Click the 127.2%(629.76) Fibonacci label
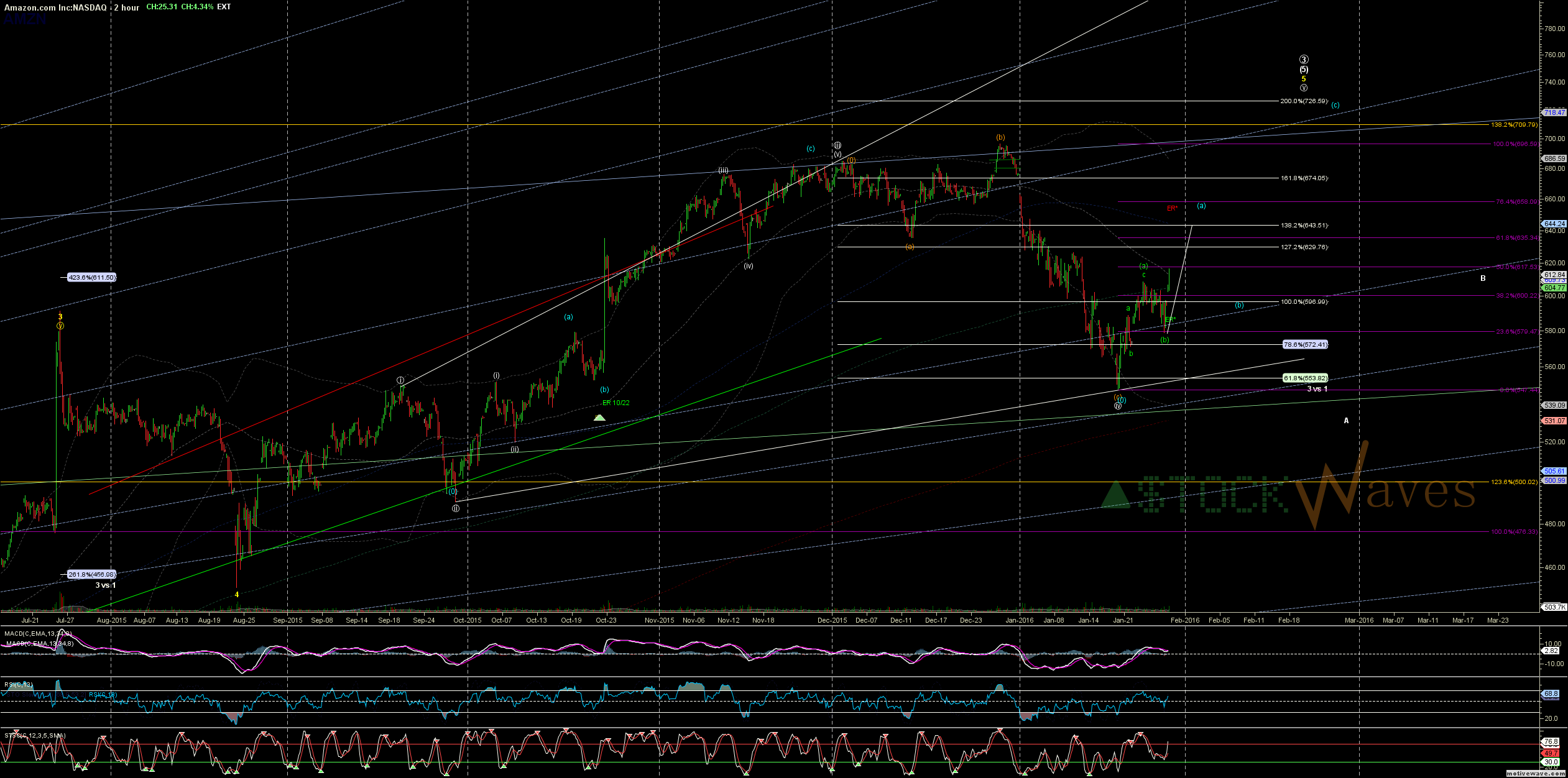The image size is (1568, 778). click(1303, 247)
